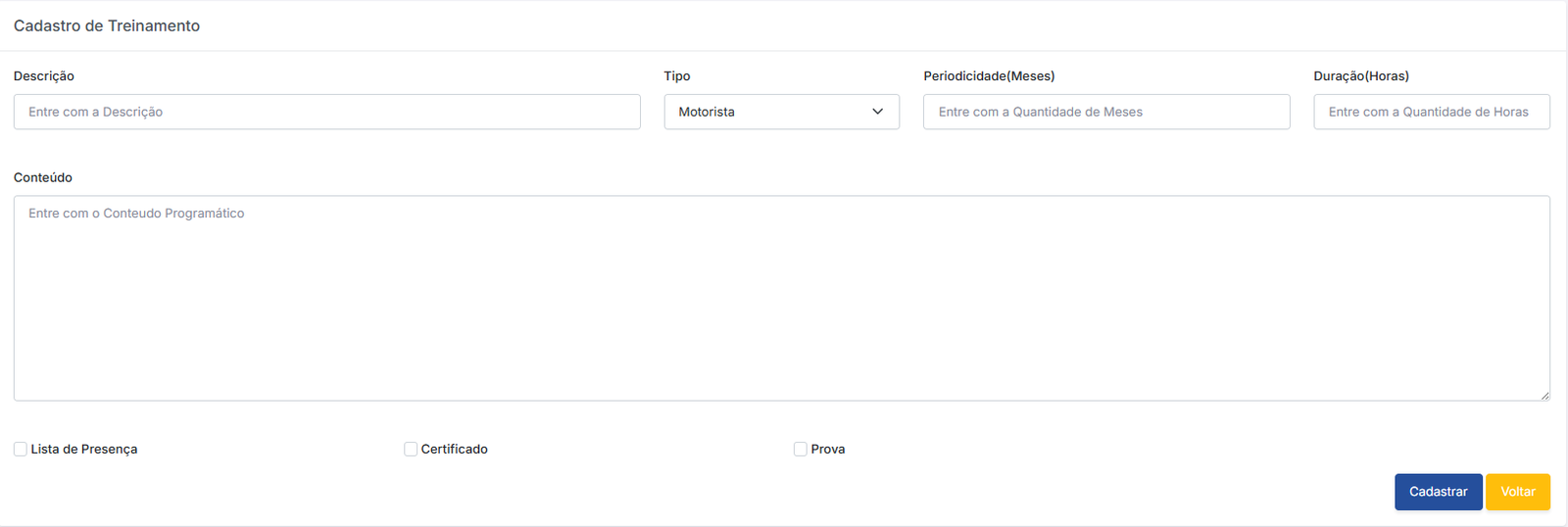The width and height of the screenshot is (1568, 527).
Task: Click the Prova label text
Action: (828, 449)
